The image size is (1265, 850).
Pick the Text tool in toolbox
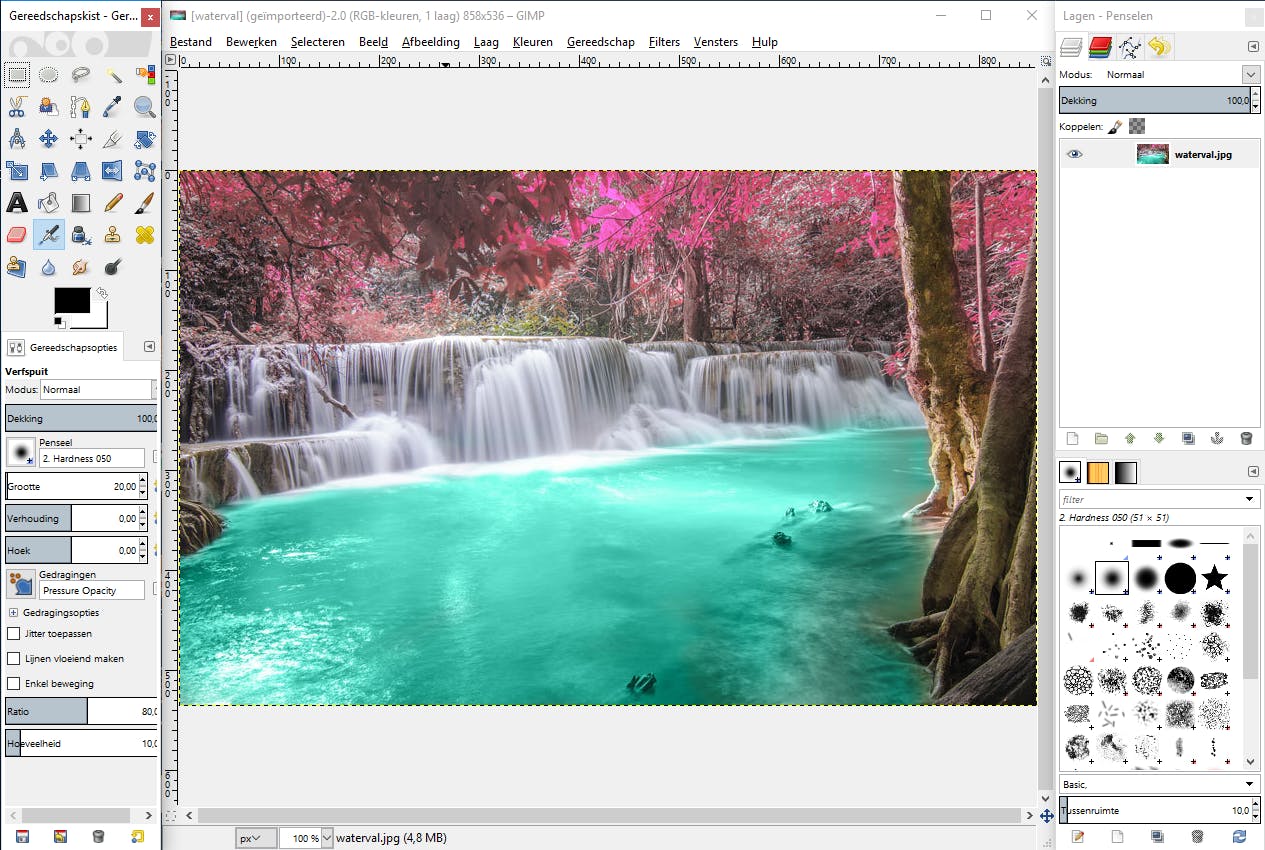pos(17,203)
